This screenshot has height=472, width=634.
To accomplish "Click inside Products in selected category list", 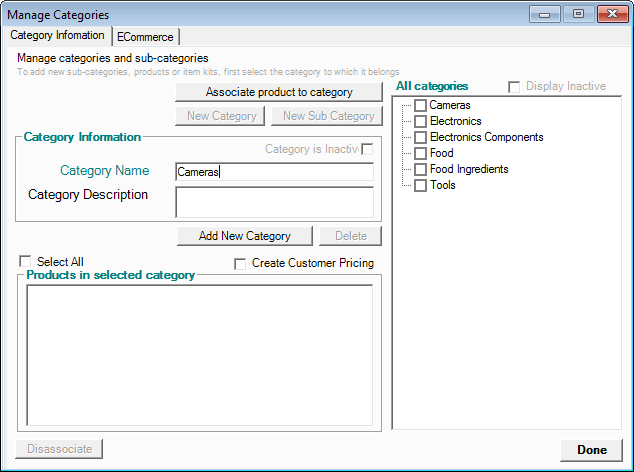I will [x=199, y=355].
